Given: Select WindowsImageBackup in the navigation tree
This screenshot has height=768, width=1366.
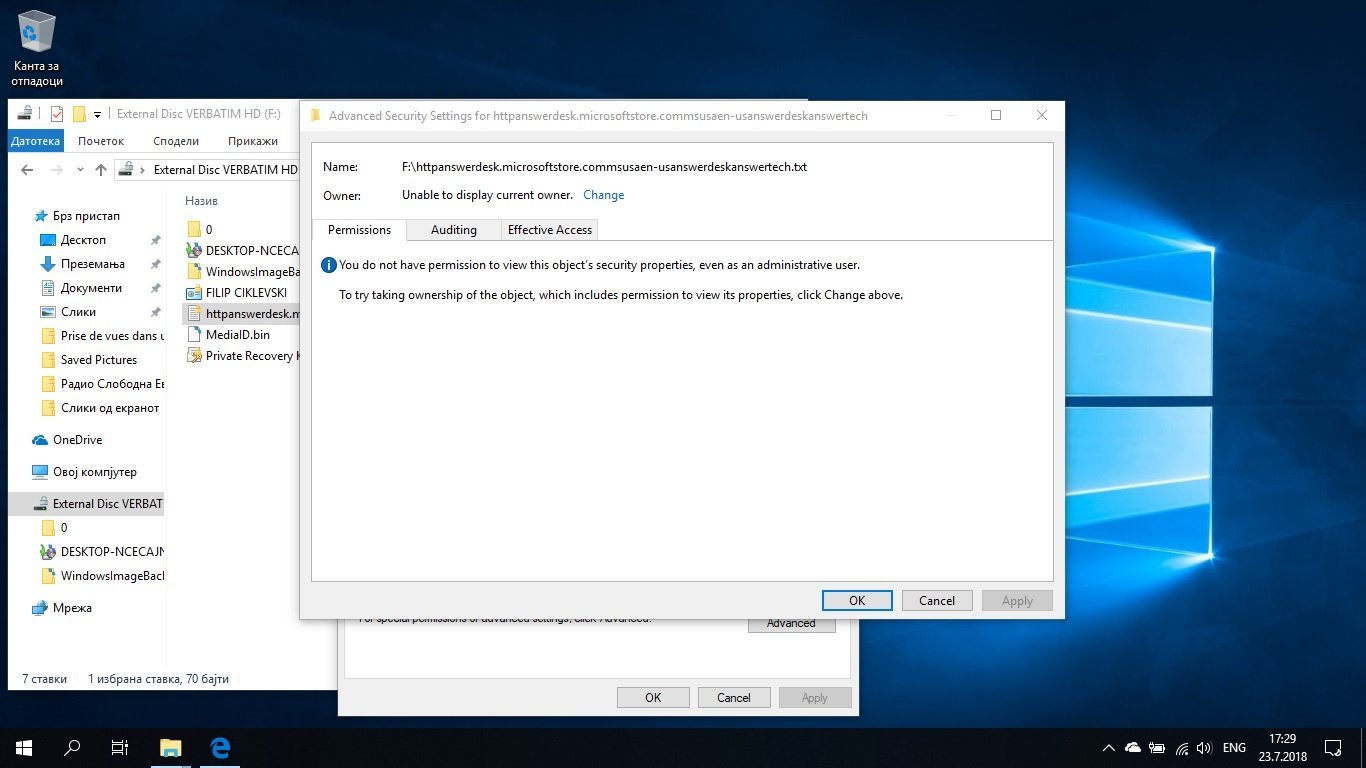Looking at the screenshot, I should coord(102,576).
